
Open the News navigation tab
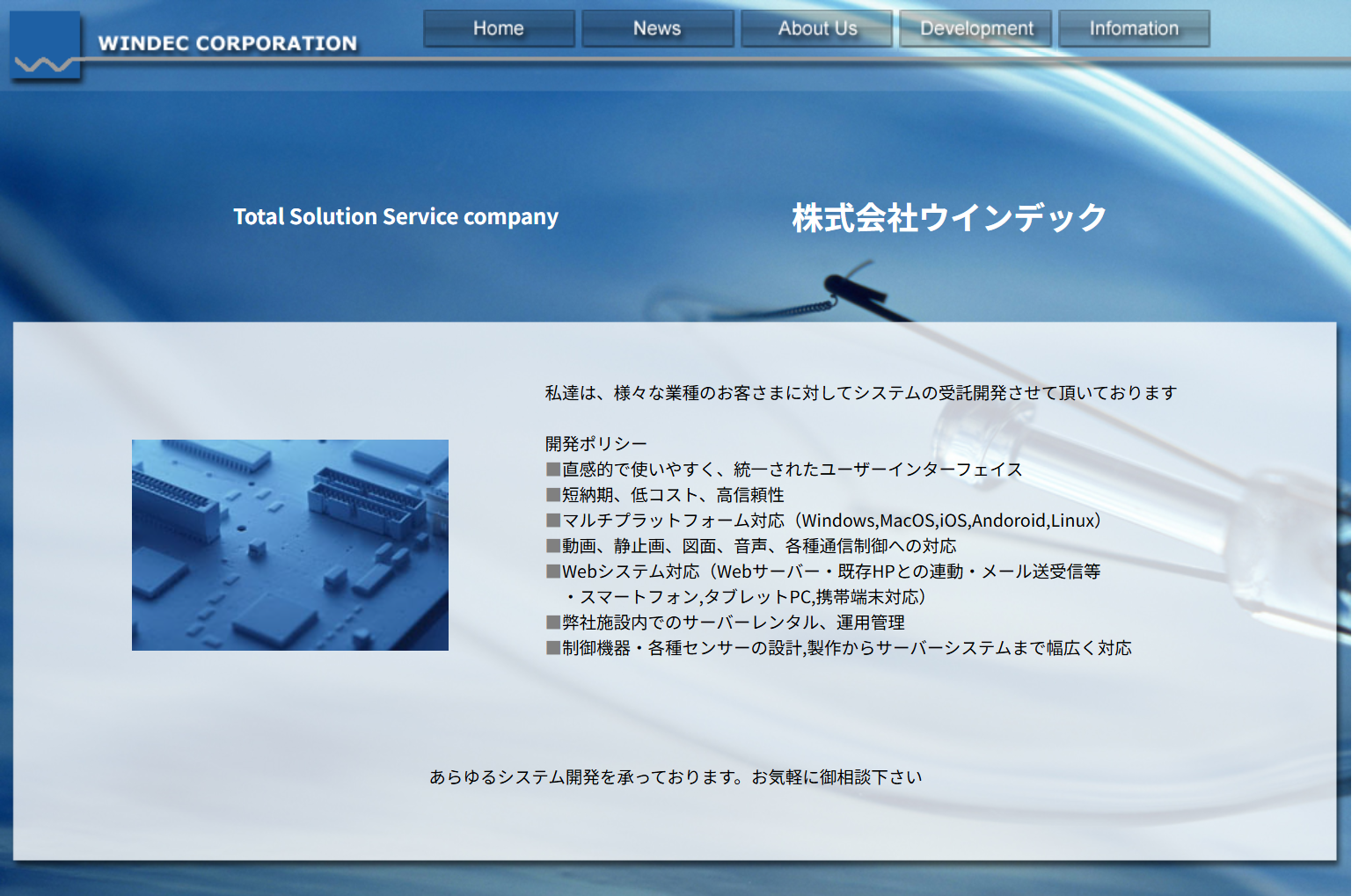coord(657,28)
